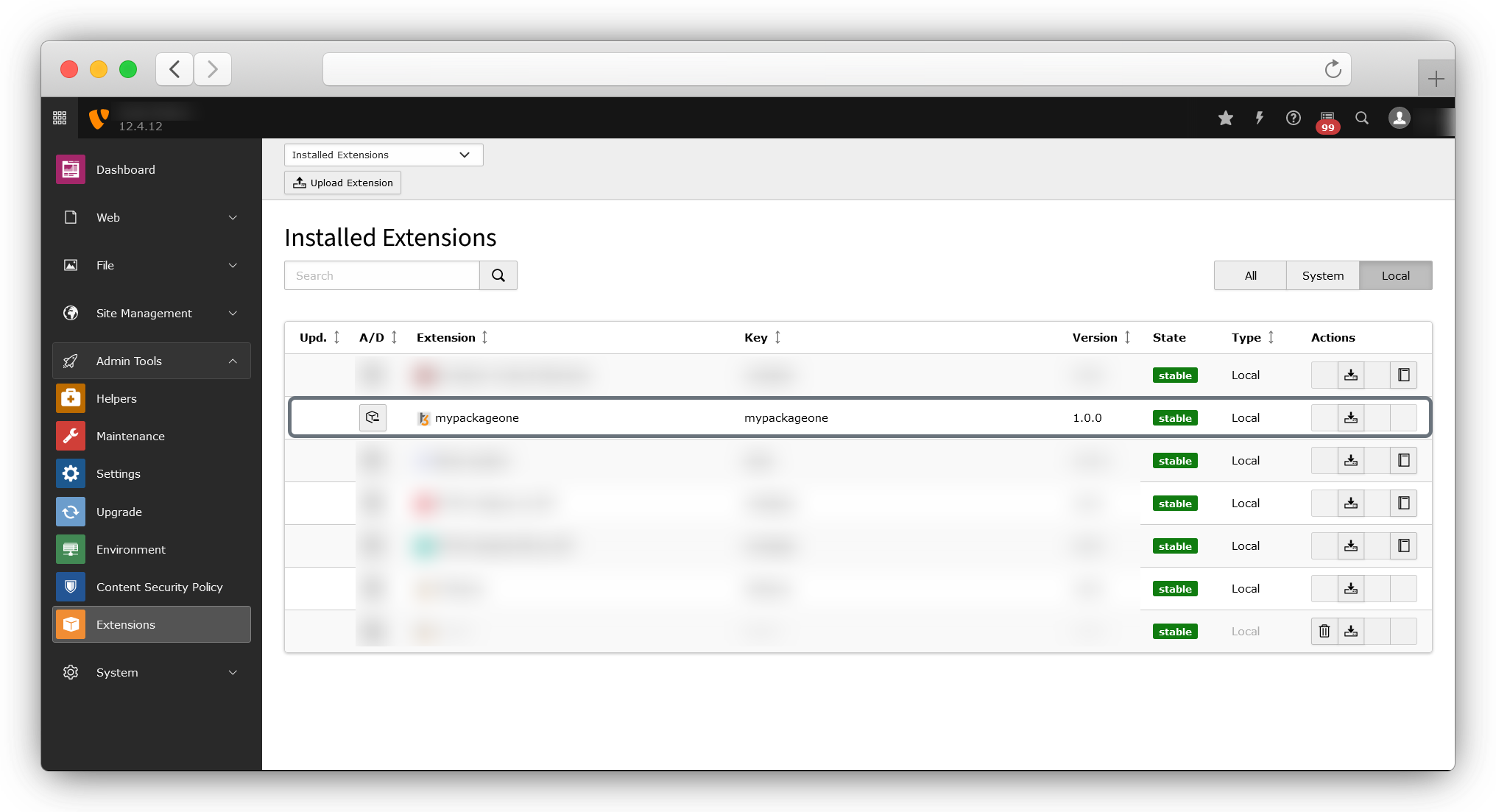Open the flush cache lightning icon

1260,118
